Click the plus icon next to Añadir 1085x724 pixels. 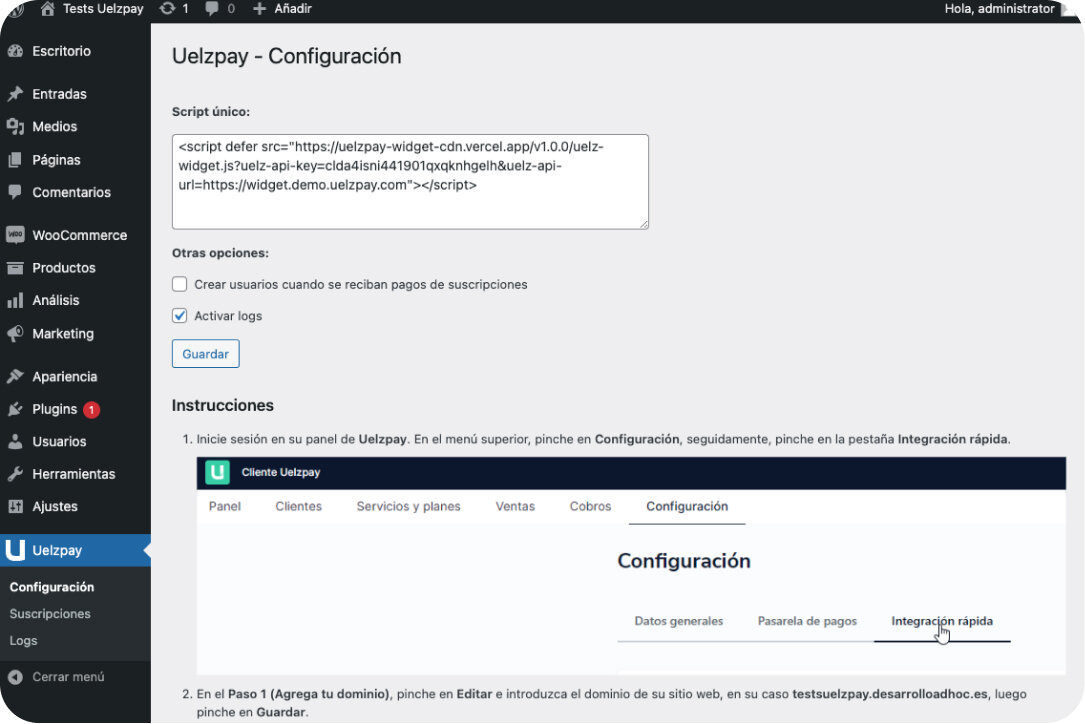pos(259,9)
